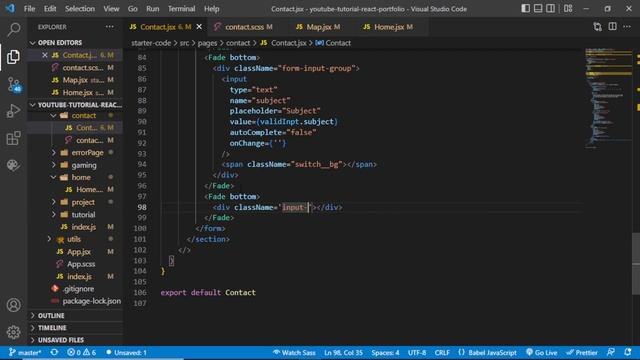Screen dimensions: 640x360
Task: Open the Explorer view icon
Action: point(13,56)
